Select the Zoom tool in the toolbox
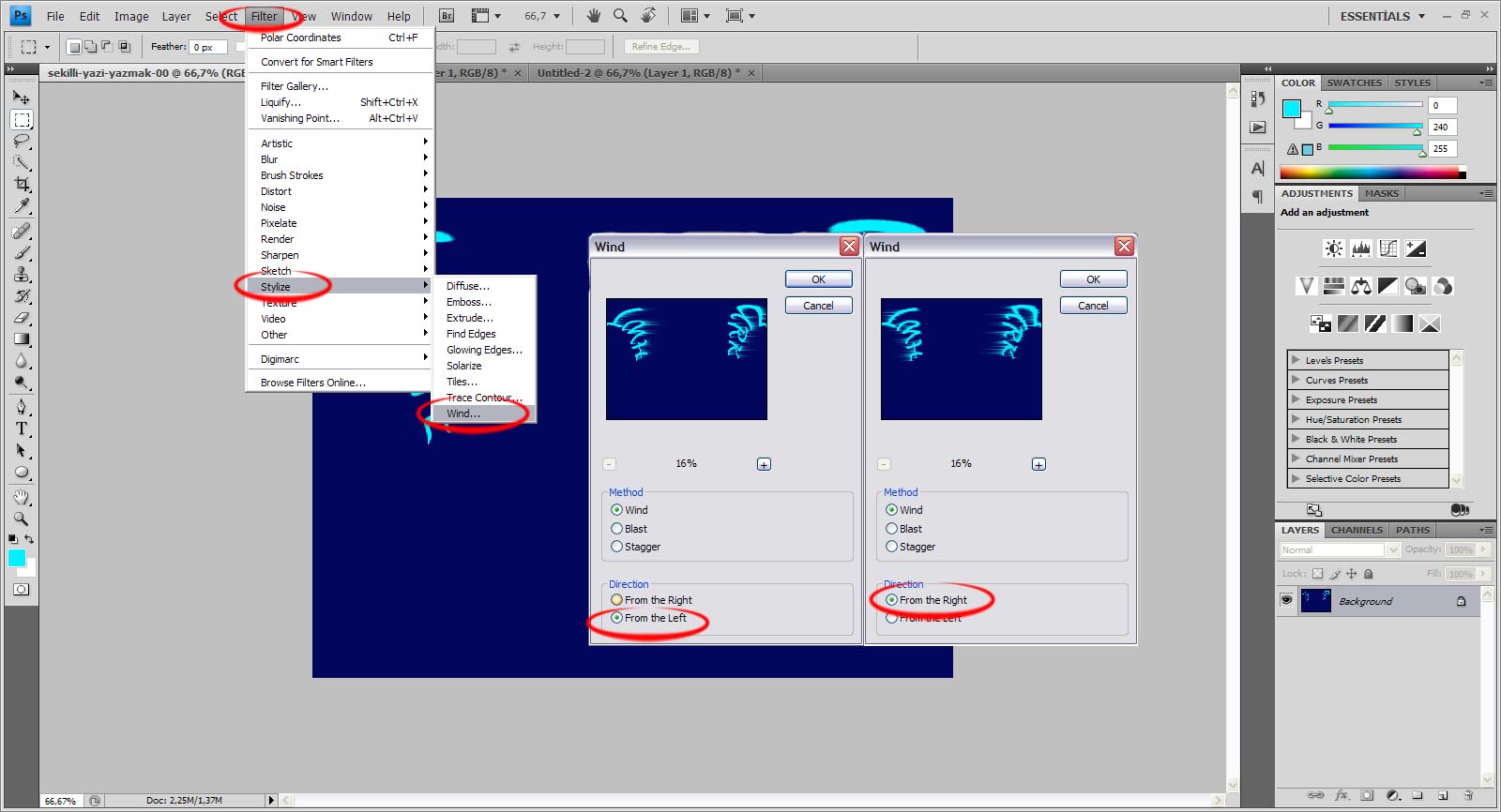 coord(21,519)
